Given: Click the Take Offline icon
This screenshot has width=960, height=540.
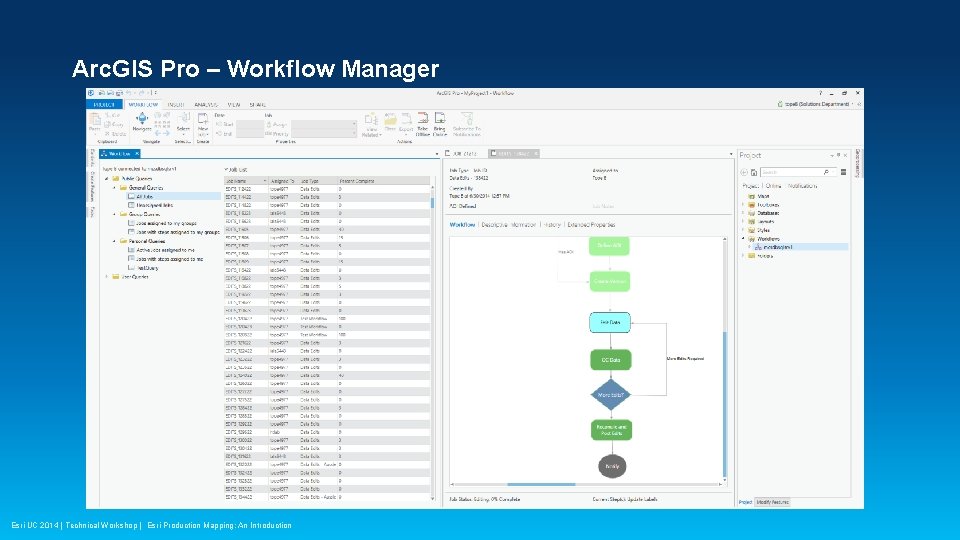Looking at the screenshot, I should (x=422, y=118).
